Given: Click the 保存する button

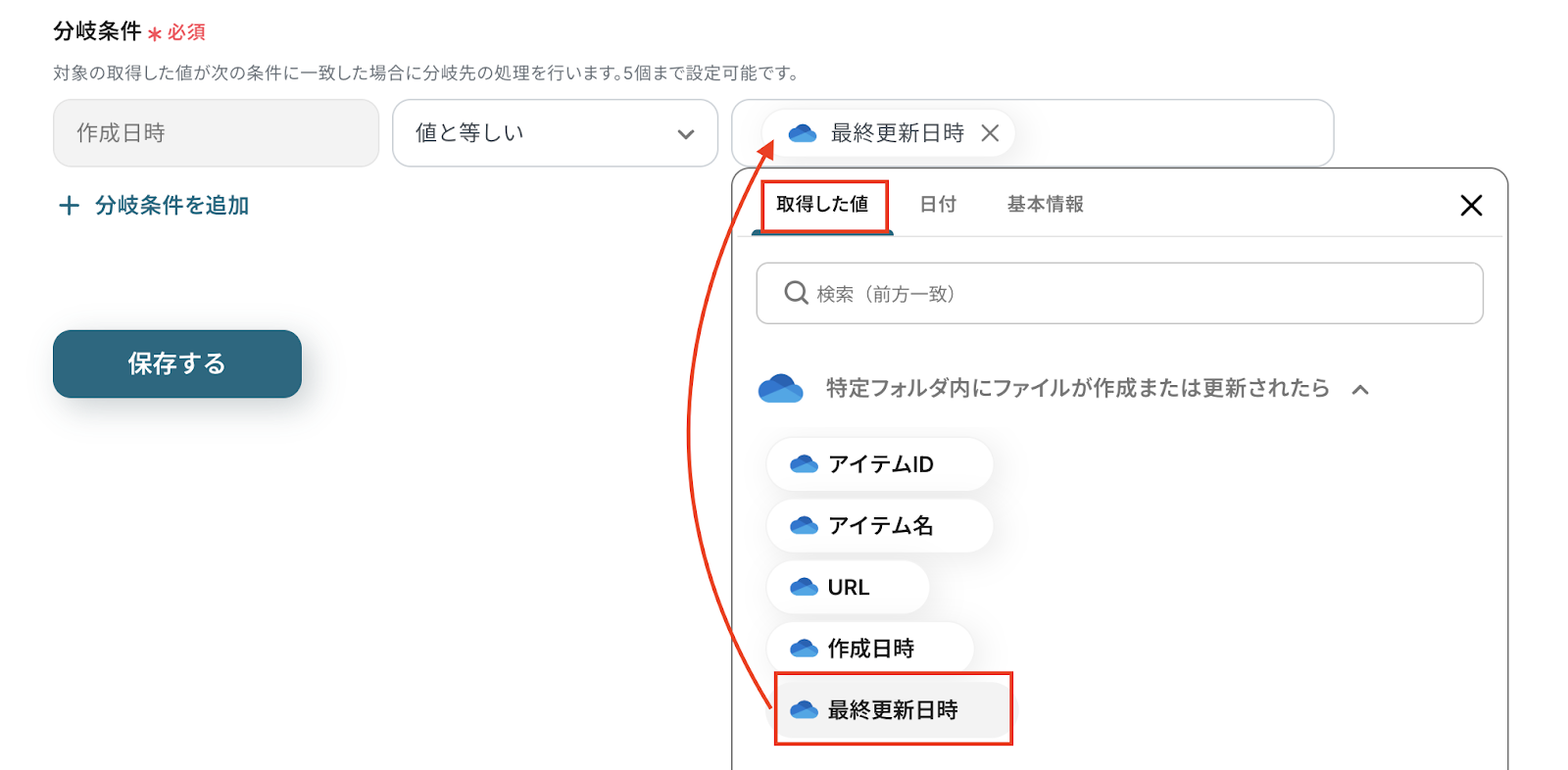Looking at the screenshot, I should [177, 363].
